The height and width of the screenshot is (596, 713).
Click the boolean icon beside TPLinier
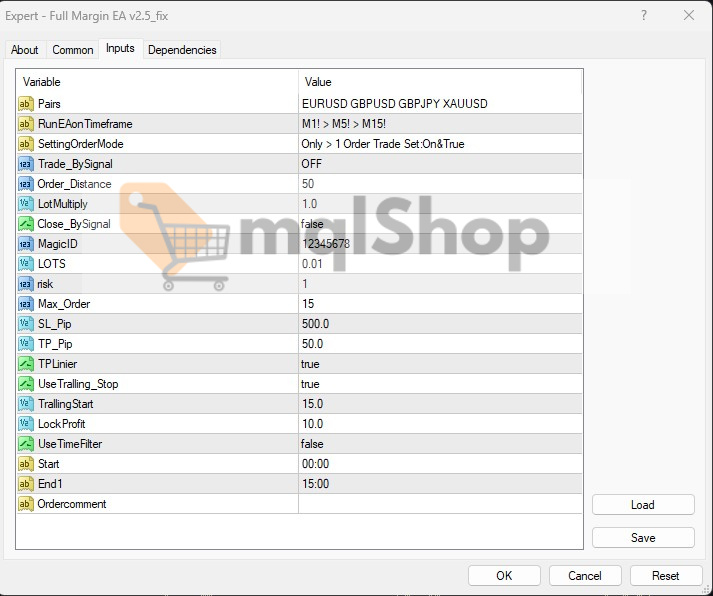coord(26,364)
